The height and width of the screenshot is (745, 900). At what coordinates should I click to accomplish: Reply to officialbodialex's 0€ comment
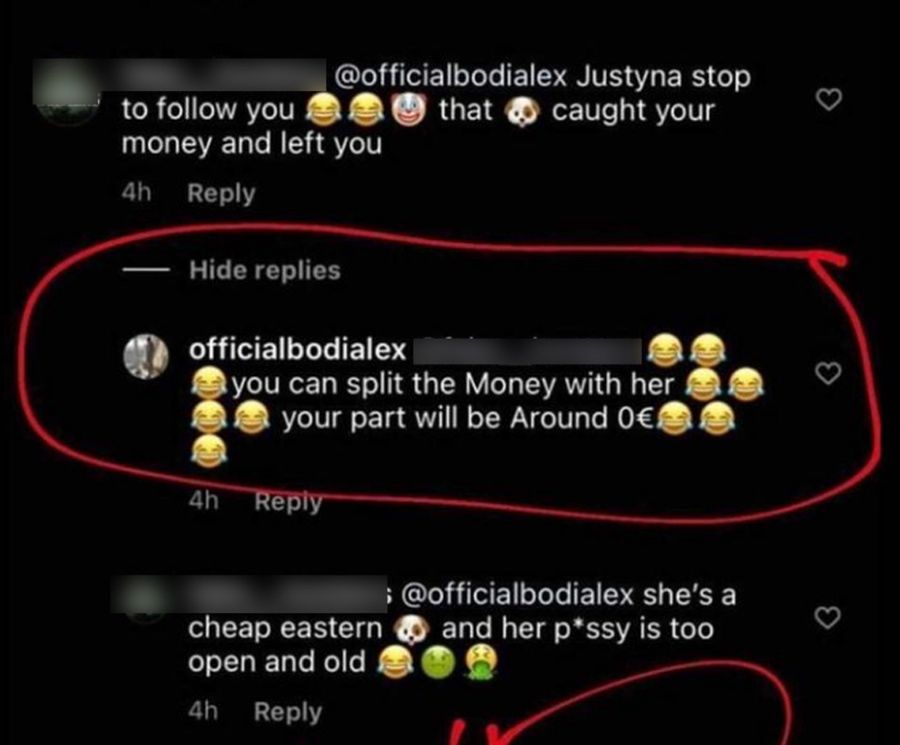288,501
